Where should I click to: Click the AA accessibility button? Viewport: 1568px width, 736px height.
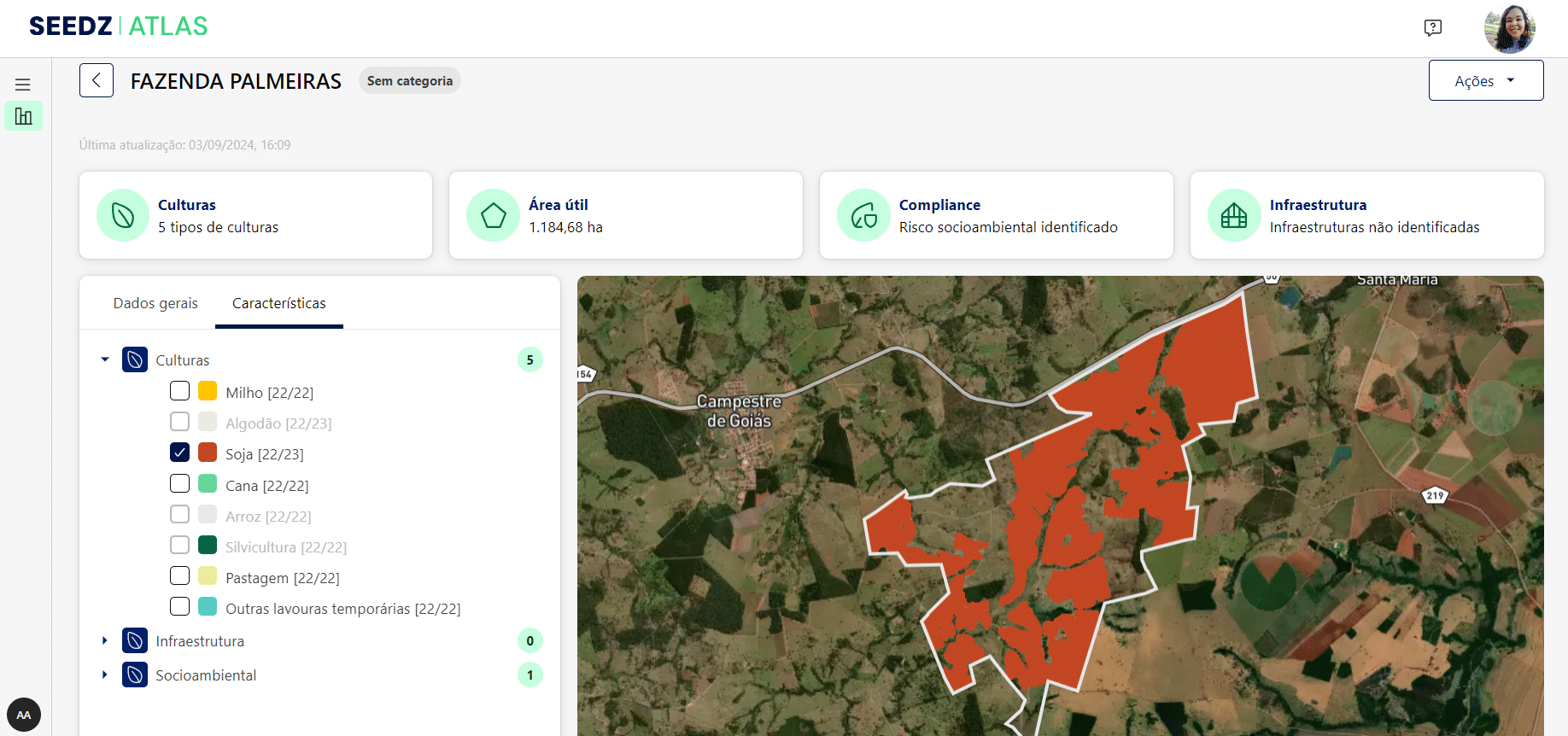(x=24, y=715)
